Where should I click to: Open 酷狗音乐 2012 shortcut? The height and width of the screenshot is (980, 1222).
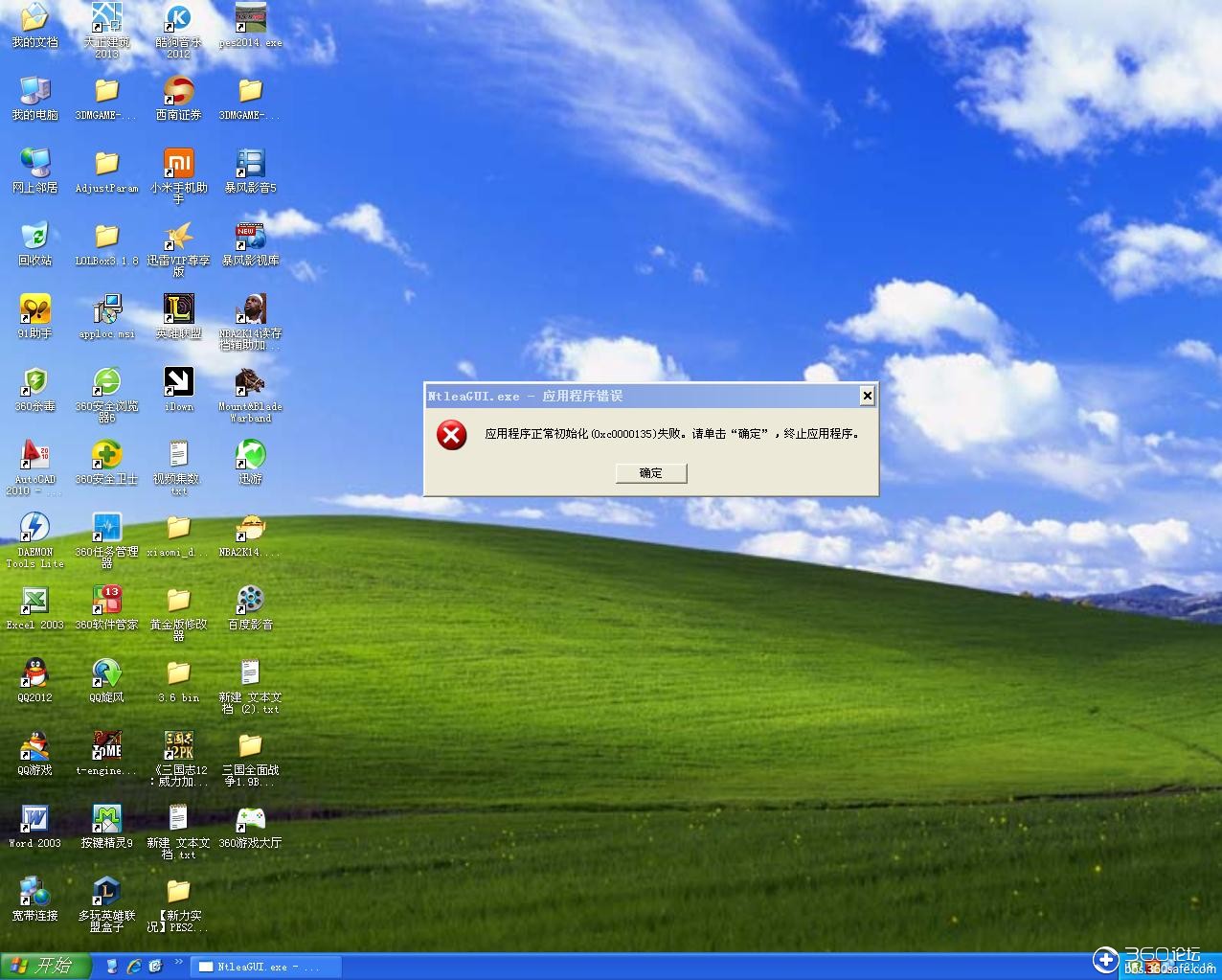178,31
